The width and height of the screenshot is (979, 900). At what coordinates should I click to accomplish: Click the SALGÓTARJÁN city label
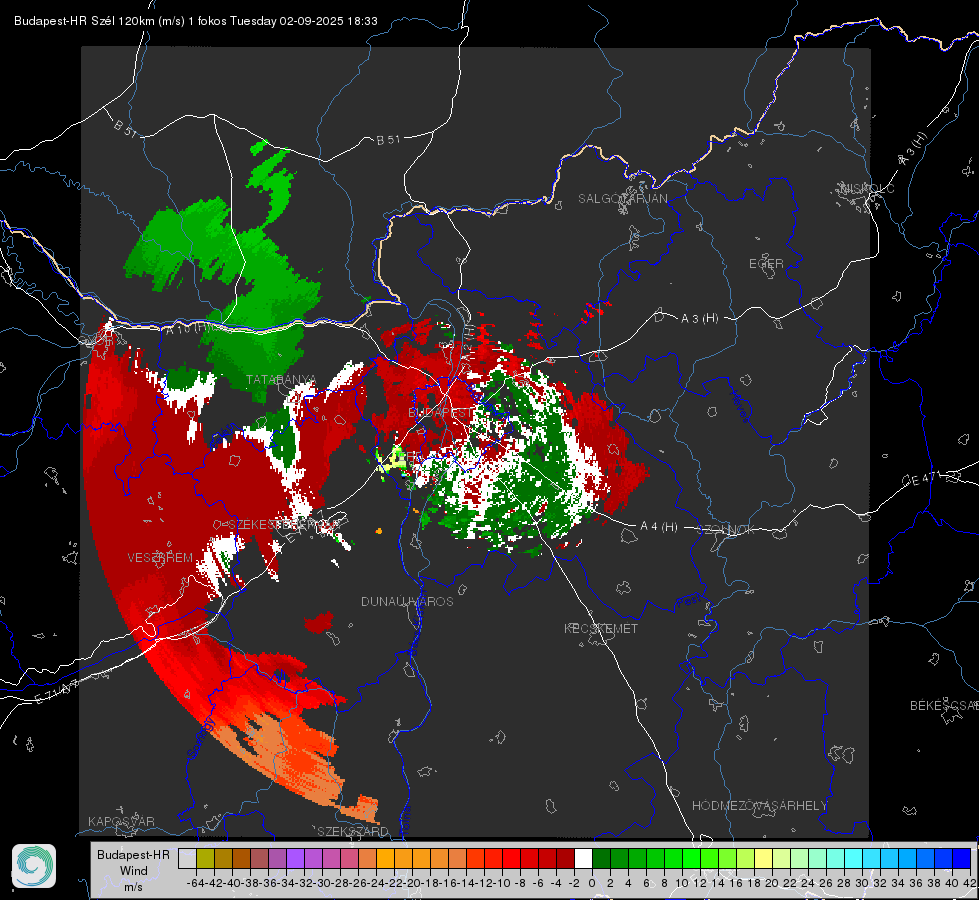(622, 199)
